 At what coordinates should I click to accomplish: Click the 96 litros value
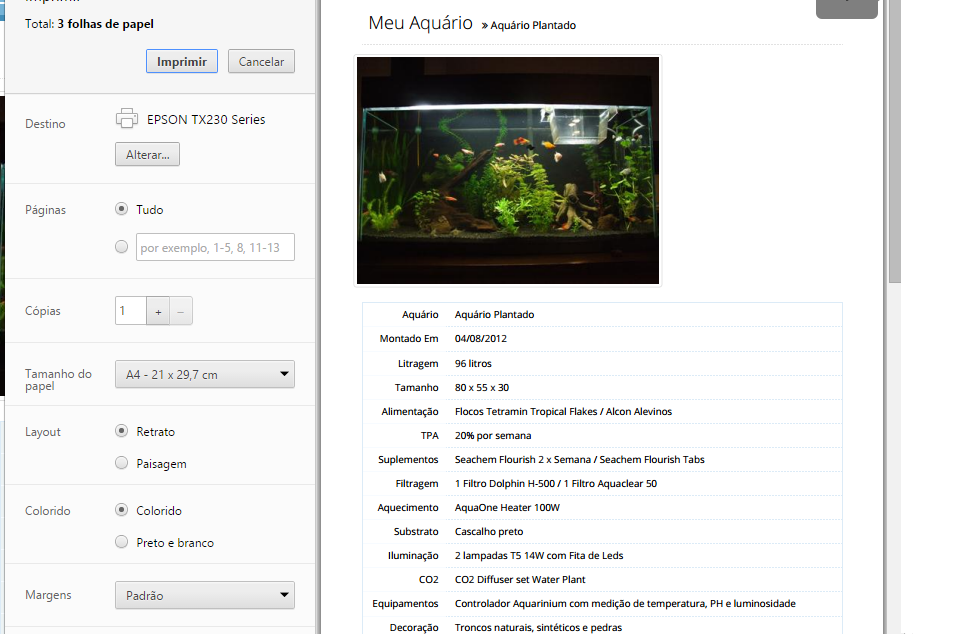click(473, 363)
